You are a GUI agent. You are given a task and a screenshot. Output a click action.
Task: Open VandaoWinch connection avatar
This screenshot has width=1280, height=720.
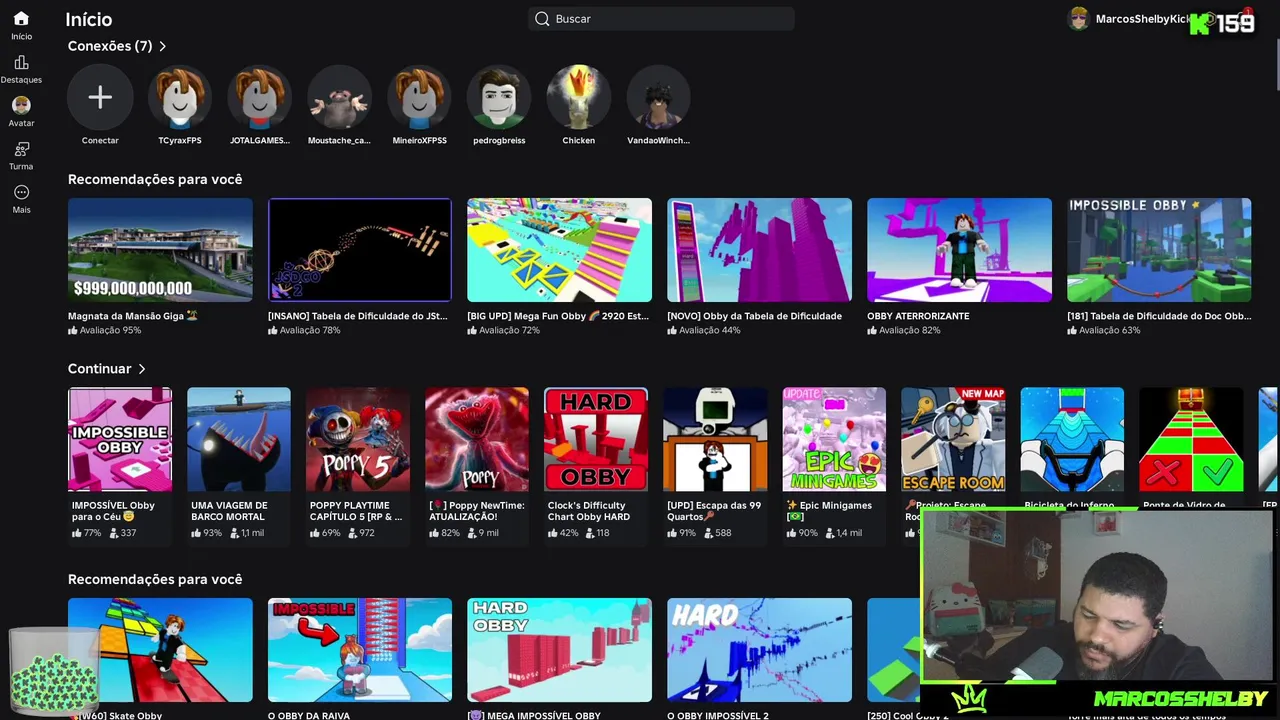point(658,97)
